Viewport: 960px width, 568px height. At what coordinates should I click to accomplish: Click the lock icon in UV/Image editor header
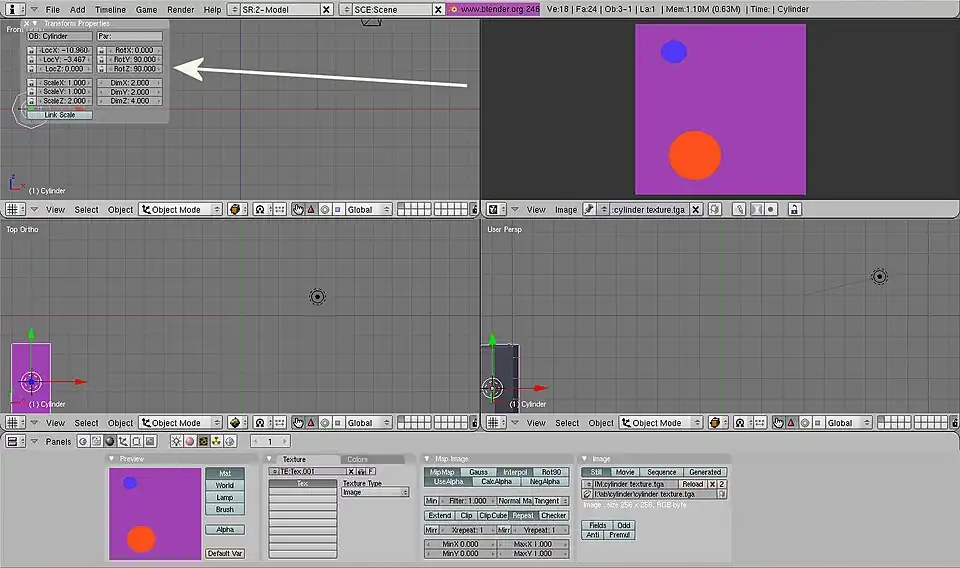(x=793, y=210)
